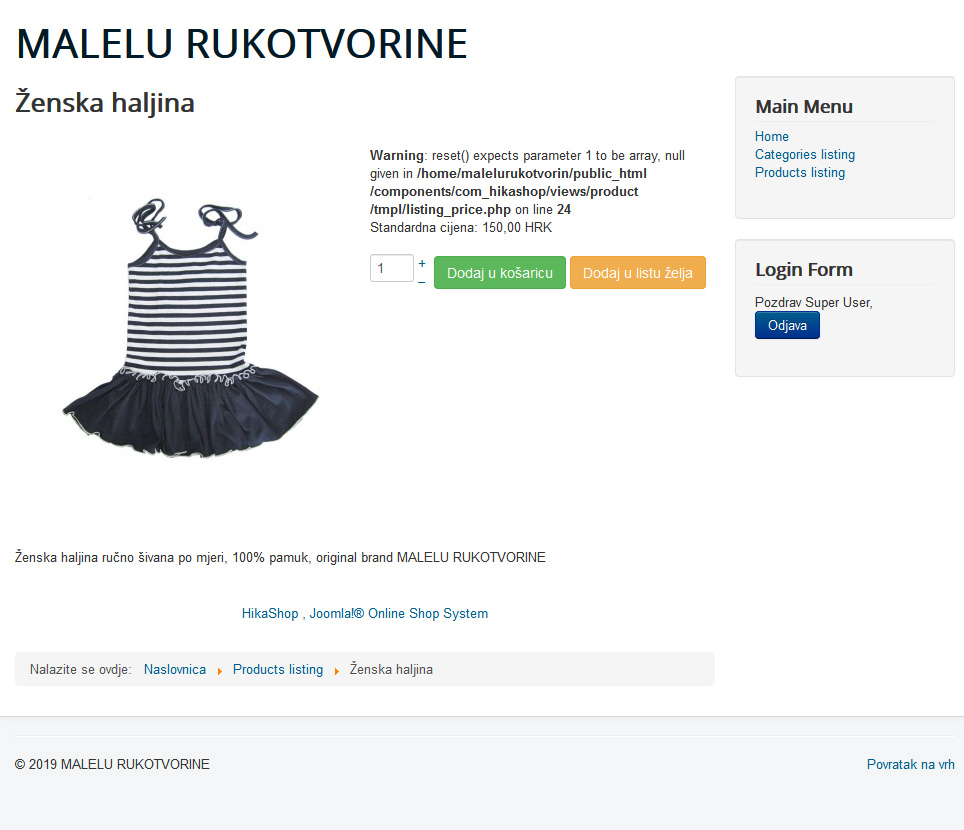
Task: Open Products listing in the breadcrumb
Action: (x=278, y=670)
